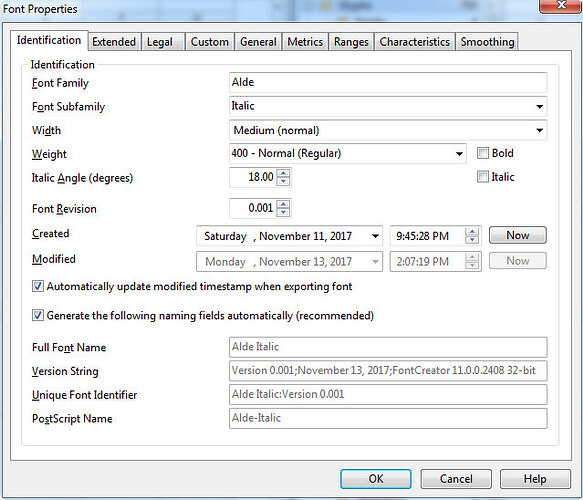Increase the Font Revision spinner value
Screen dimensions: 583x500
point(283,204)
